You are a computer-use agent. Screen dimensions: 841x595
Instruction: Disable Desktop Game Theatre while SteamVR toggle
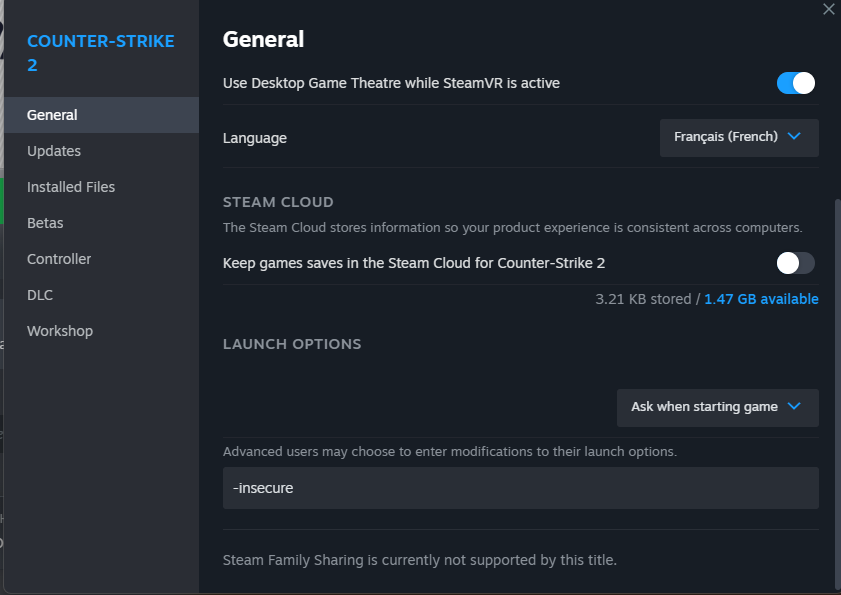[x=796, y=83]
